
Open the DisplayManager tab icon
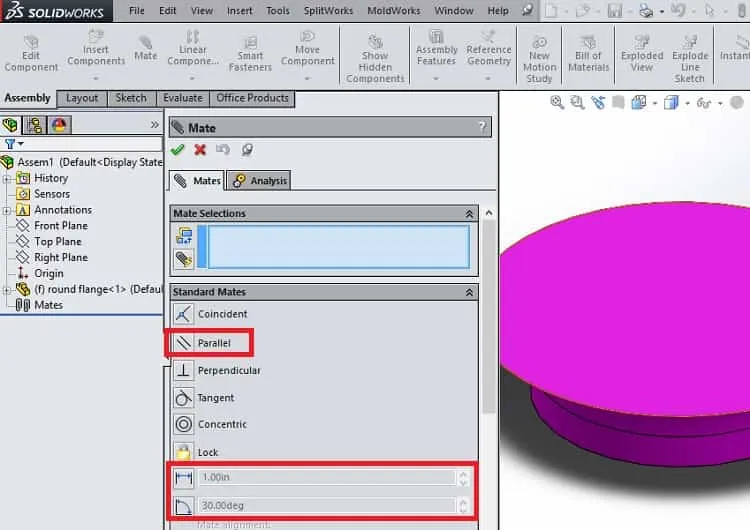[59, 125]
